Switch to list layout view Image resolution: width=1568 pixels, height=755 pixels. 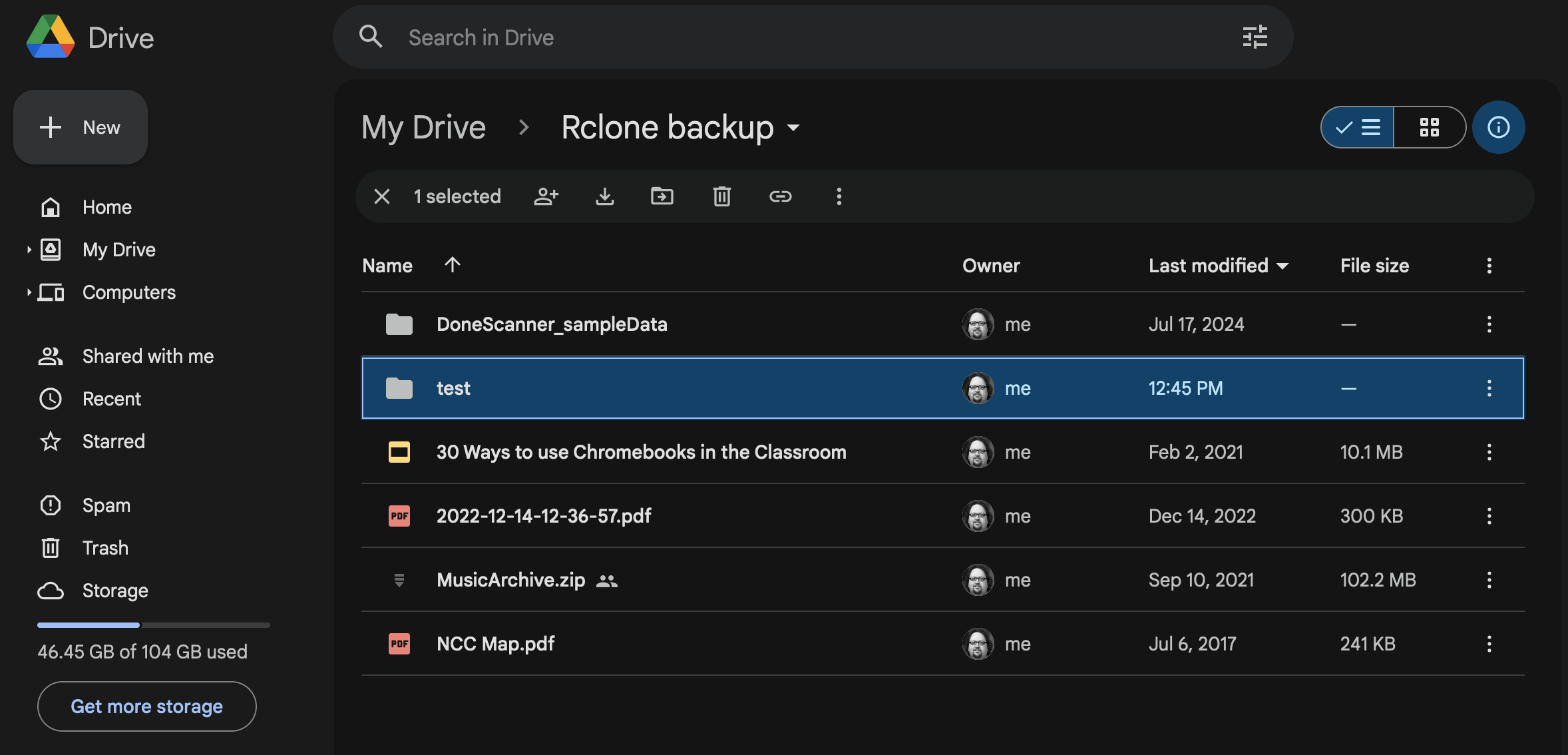[x=1358, y=127]
